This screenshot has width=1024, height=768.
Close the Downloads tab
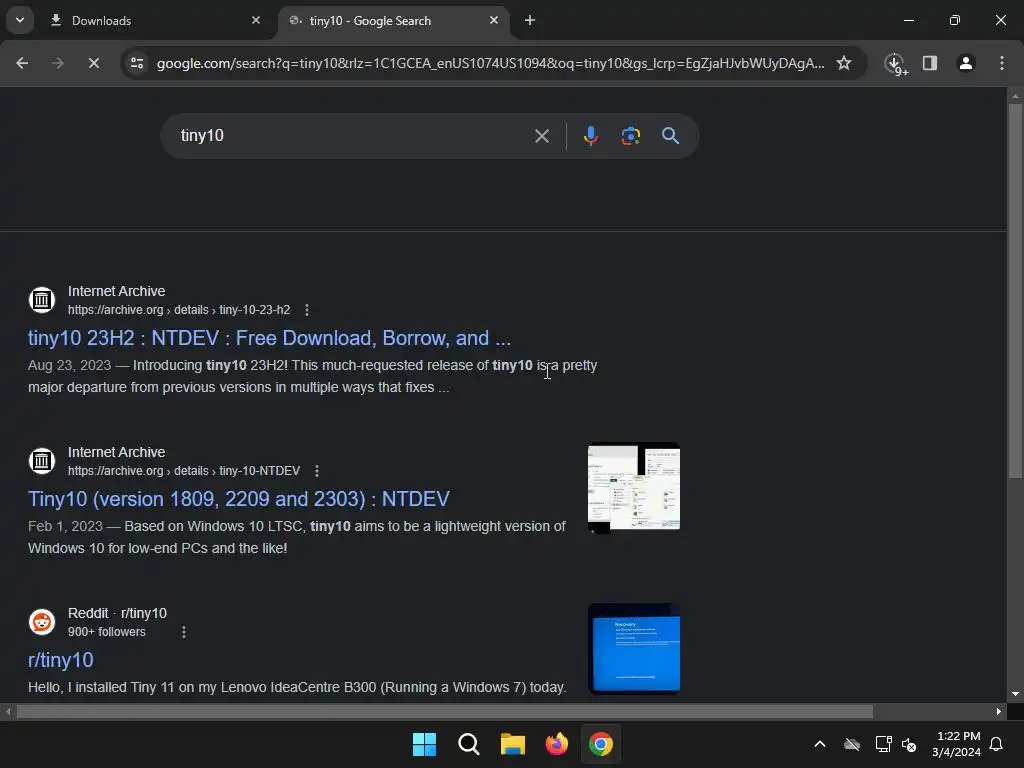click(x=256, y=20)
